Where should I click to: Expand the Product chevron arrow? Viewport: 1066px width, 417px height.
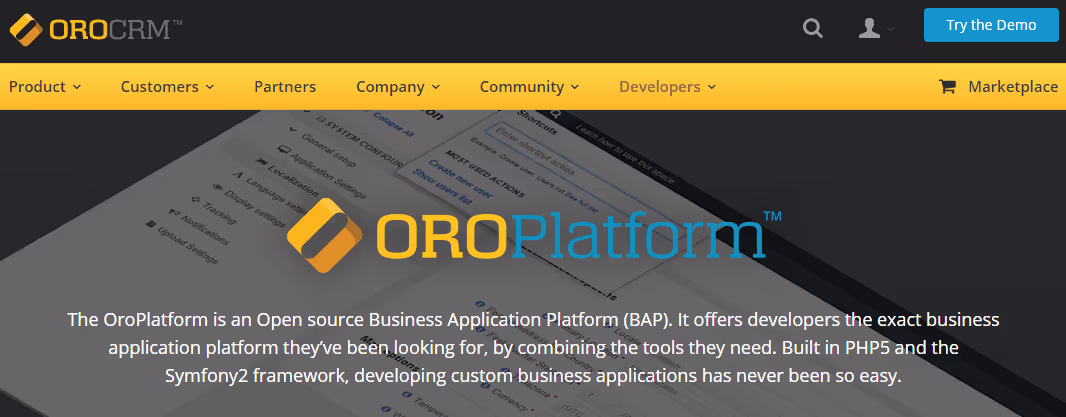click(x=77, y=87)
